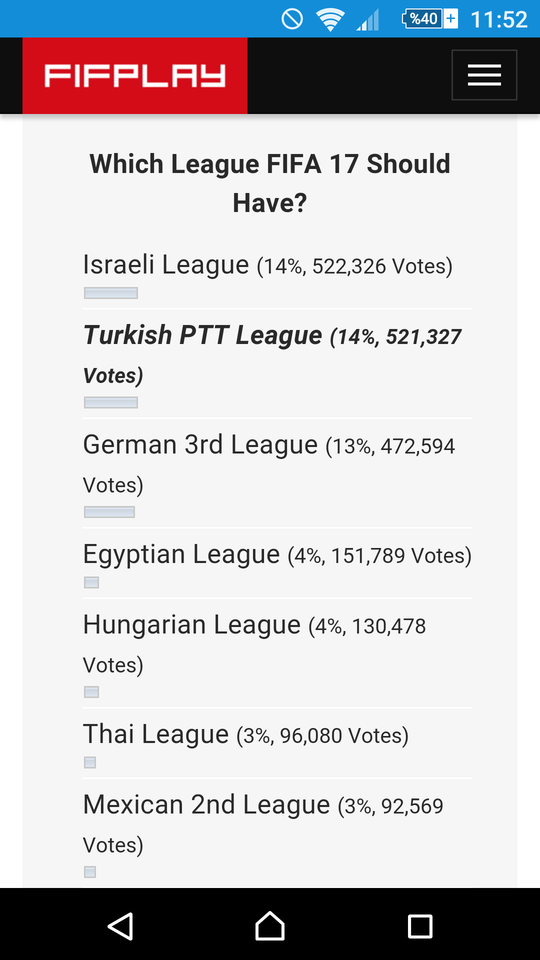Tap the Hungarian League result text
This screenshot has width=540, height=960.
[254, 645]
